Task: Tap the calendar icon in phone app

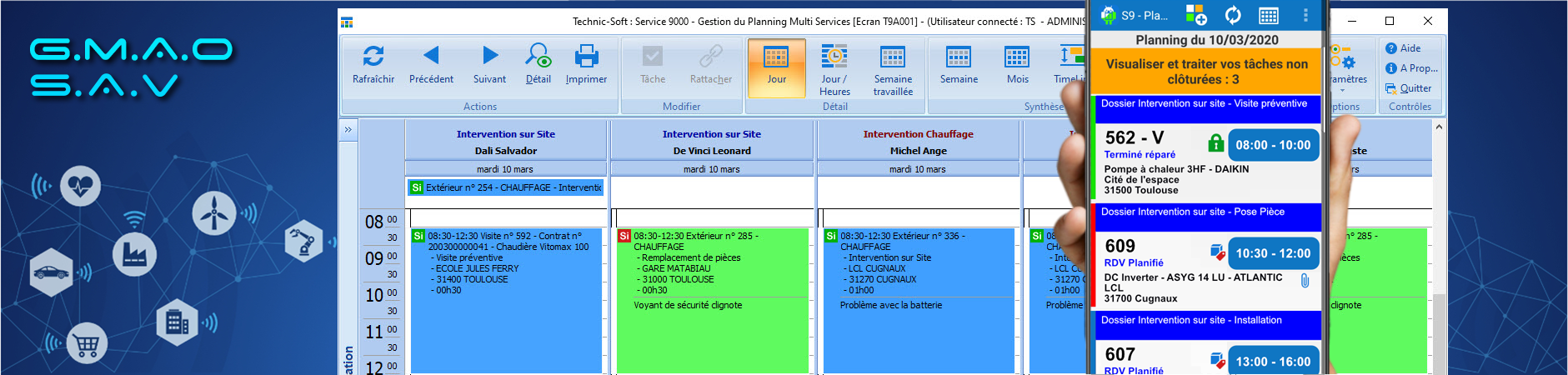Action: point(1269,15)
